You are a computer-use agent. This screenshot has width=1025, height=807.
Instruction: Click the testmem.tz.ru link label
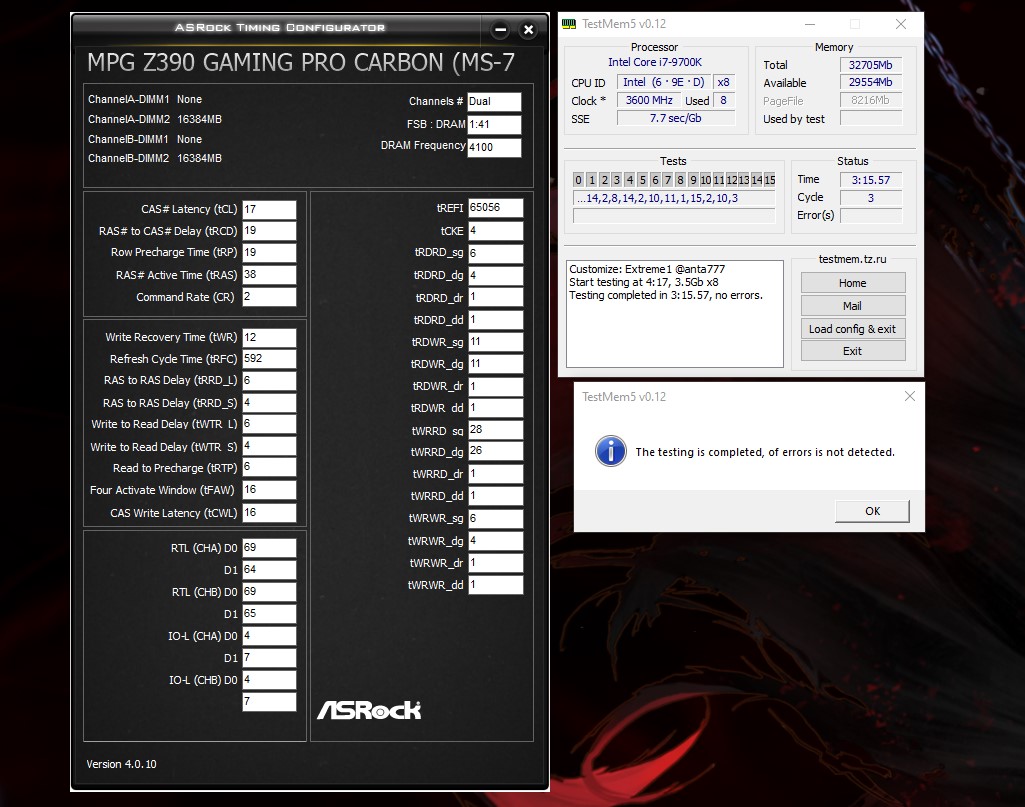(x=852, y=259)
